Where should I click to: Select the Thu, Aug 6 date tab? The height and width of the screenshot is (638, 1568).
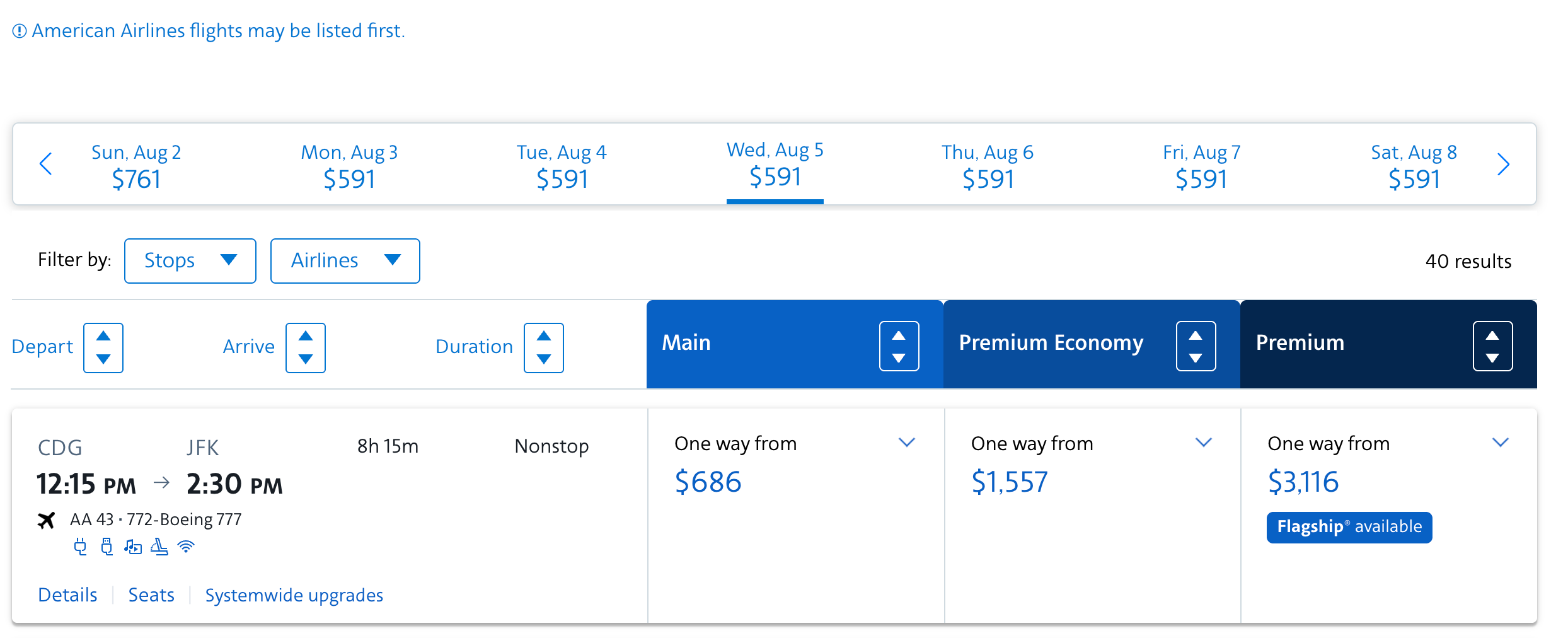(987, 165)
